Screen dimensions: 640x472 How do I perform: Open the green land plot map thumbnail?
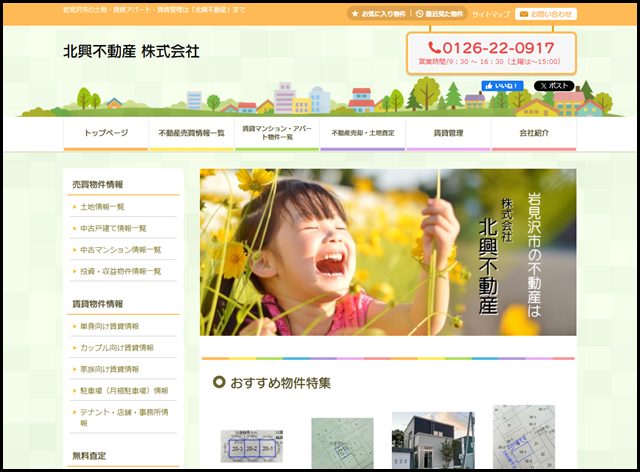coord(342,443)
